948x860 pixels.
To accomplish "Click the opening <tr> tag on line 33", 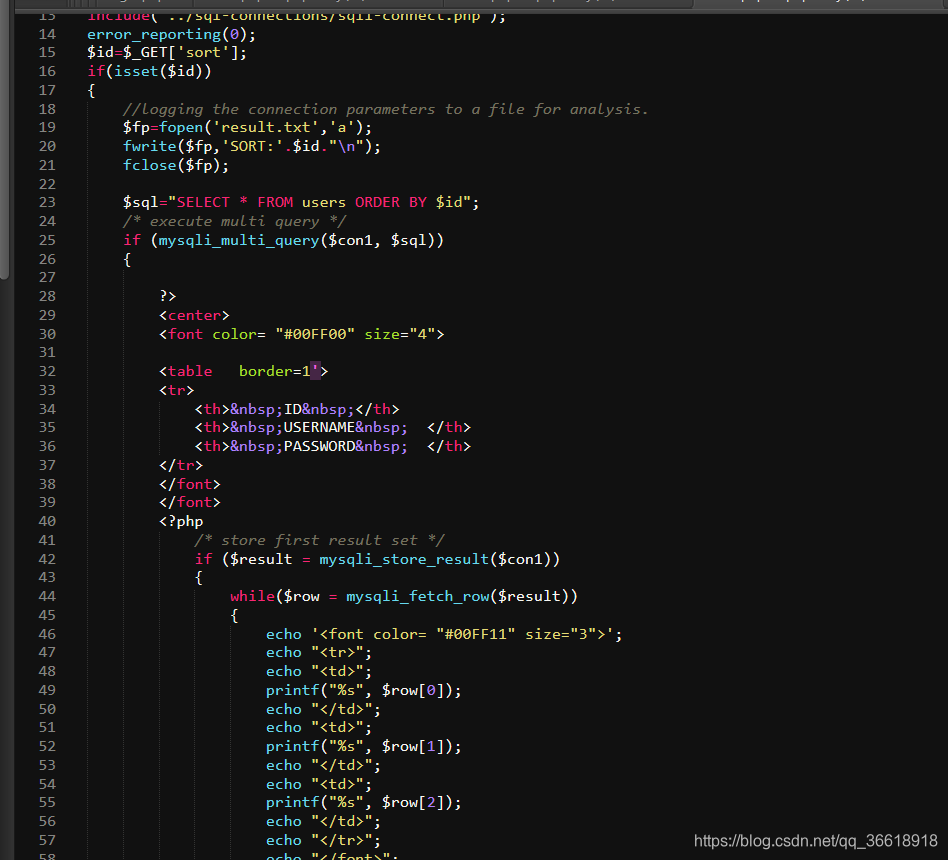I will pyautogui.click(x=177, y=390).
